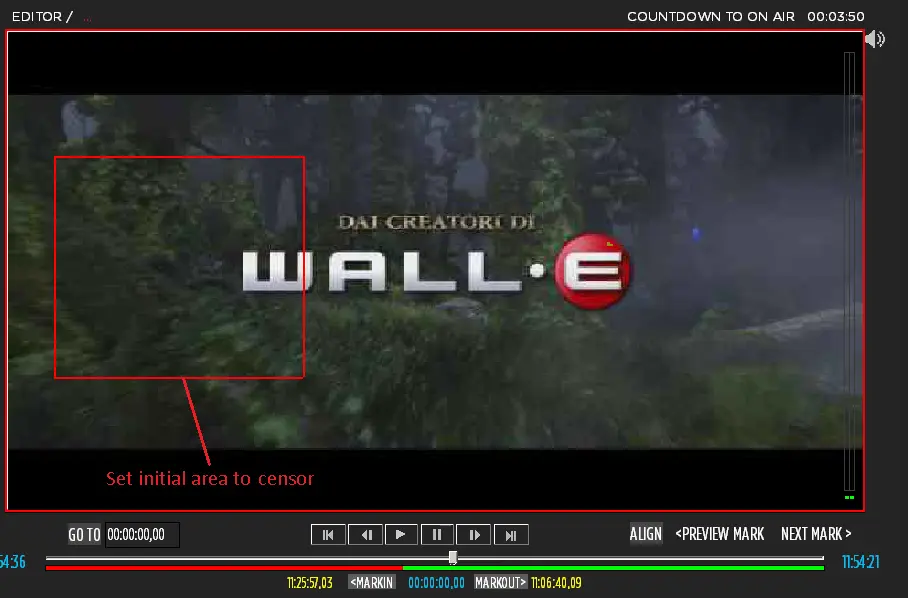Mute audio with the speaker icon
The width and height of the screenshot is (908, 598).
[x=875, y=39]
